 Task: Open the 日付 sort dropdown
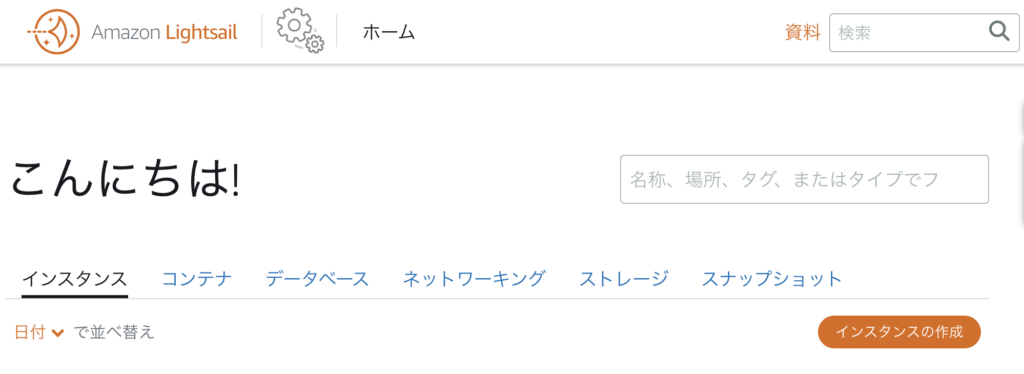point(39,332)
